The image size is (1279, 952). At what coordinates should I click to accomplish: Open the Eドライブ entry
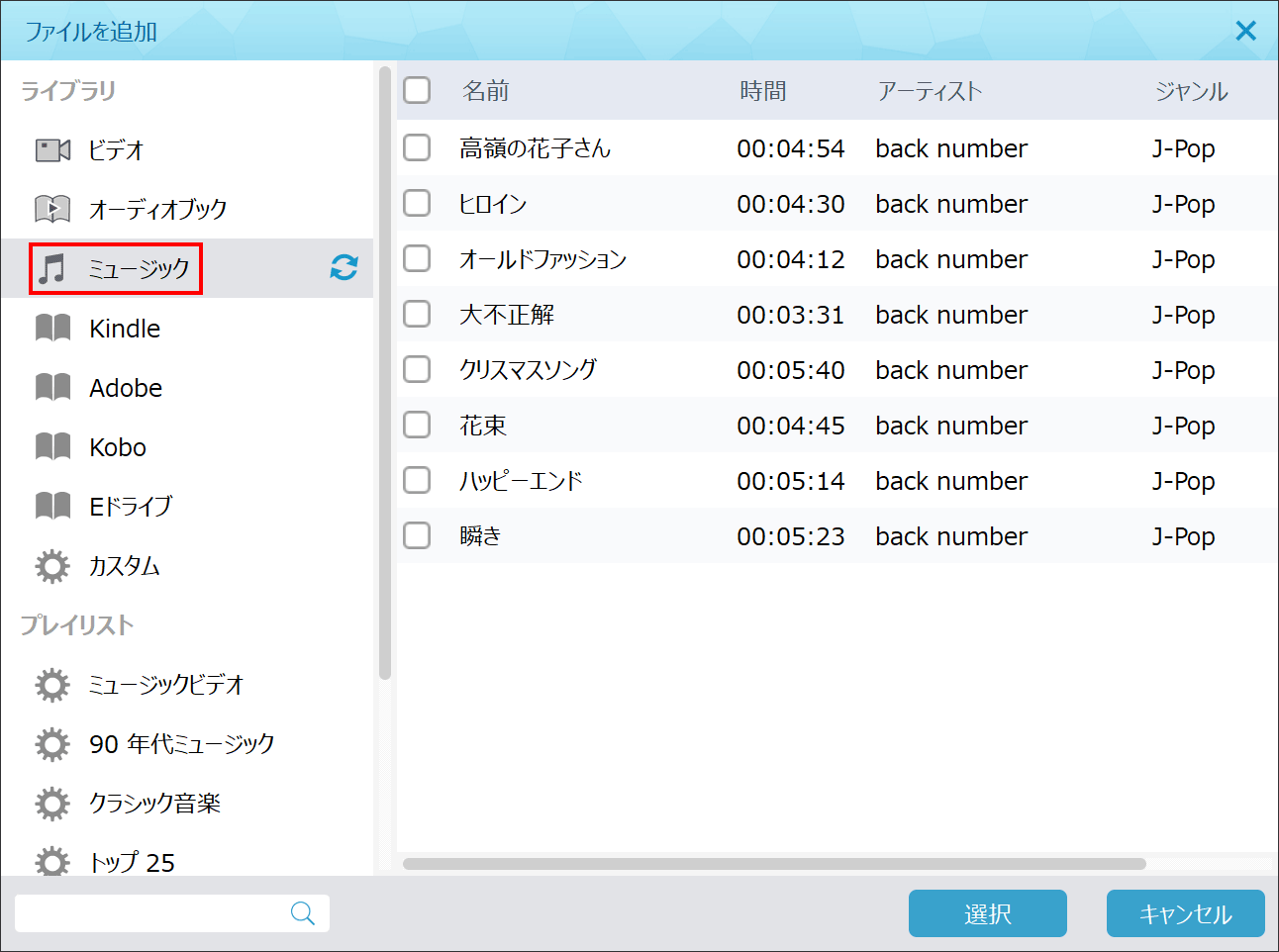tap(187, 506)
